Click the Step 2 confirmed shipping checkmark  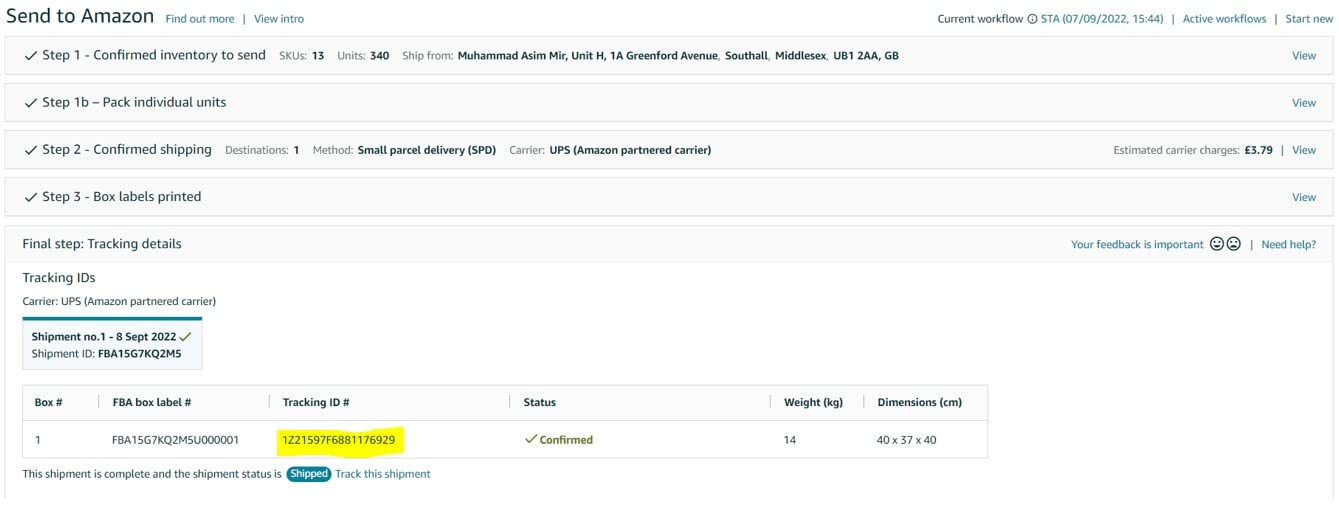pyautogui.click(x=31, y=150)
